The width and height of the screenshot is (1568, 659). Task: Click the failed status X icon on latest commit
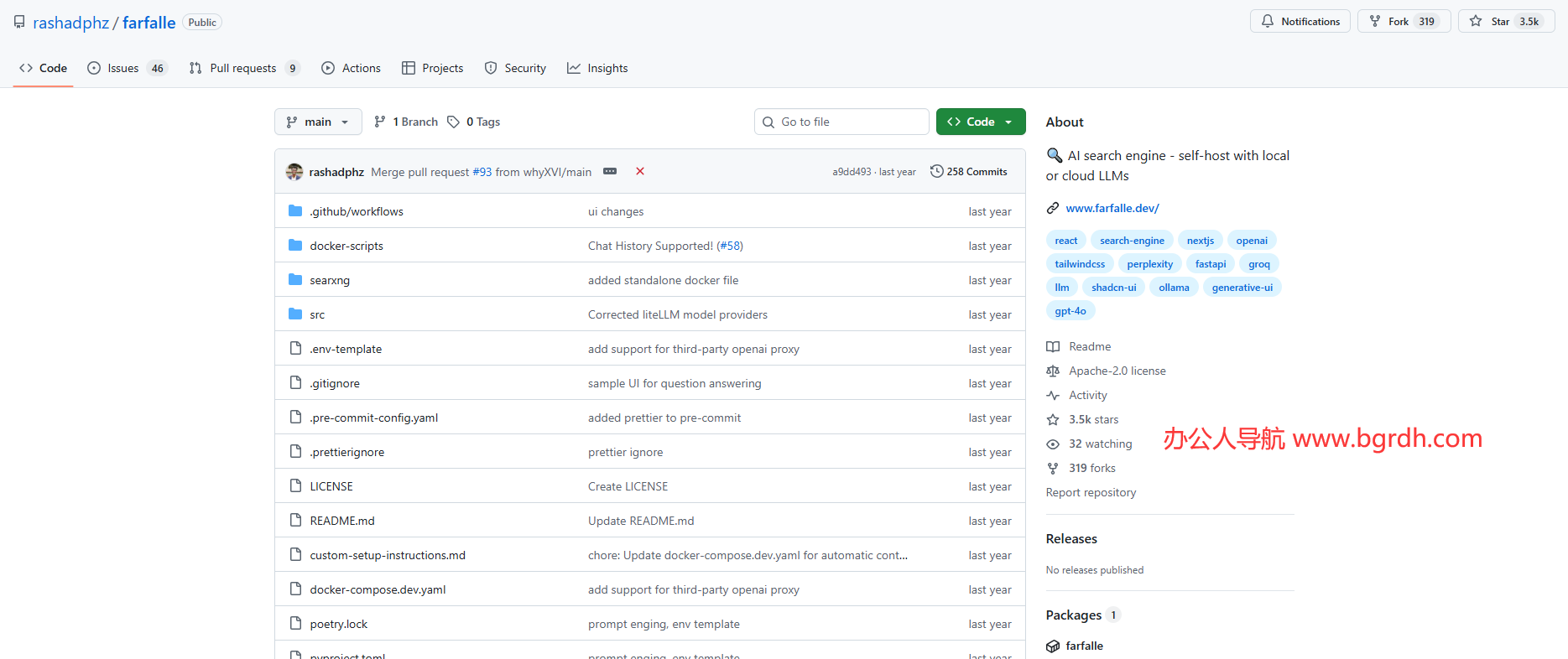pyautogui.click(x=640, y=171)
